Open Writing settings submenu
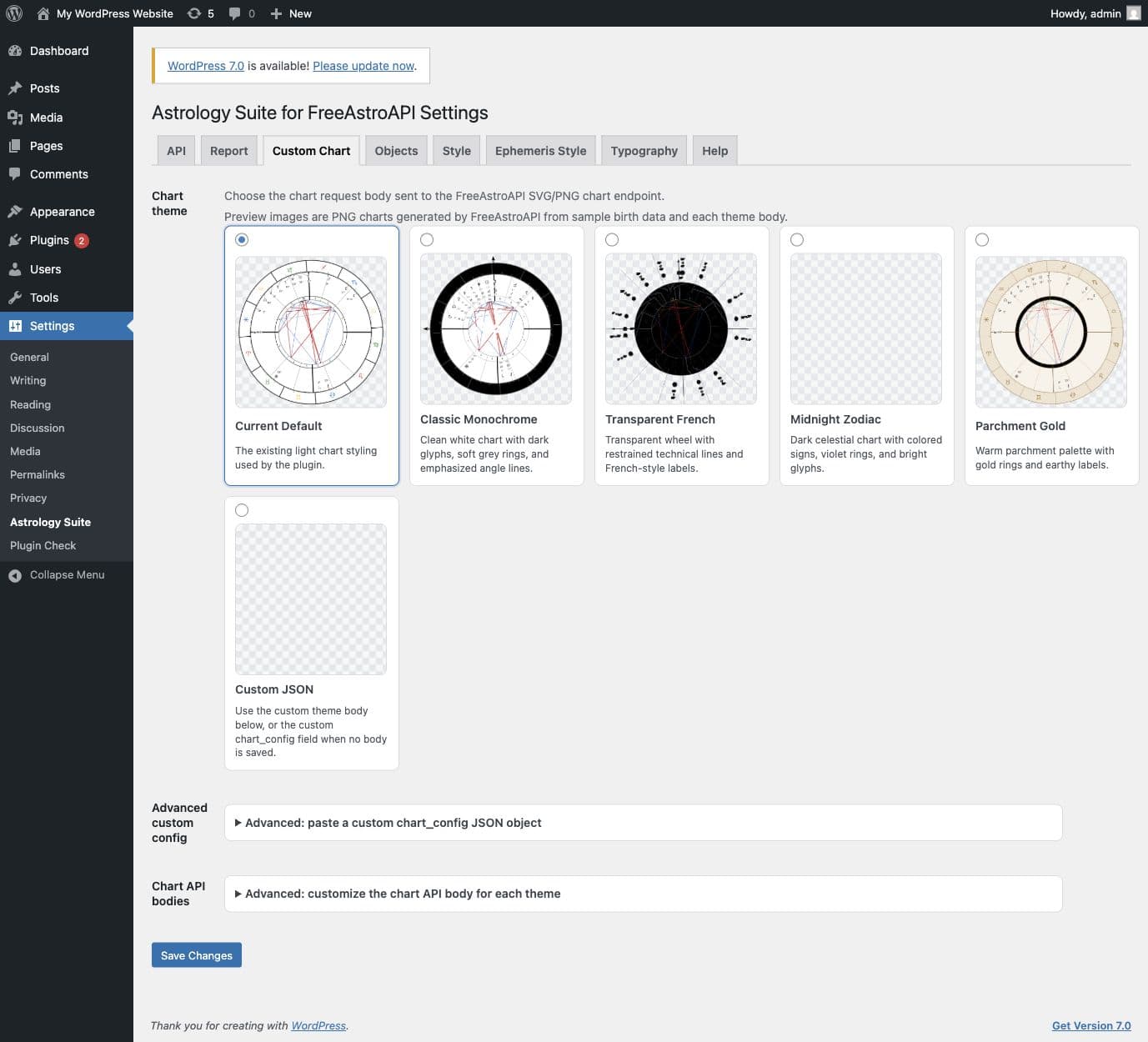Screen dimensions: 1148x1042 (28, 380)
